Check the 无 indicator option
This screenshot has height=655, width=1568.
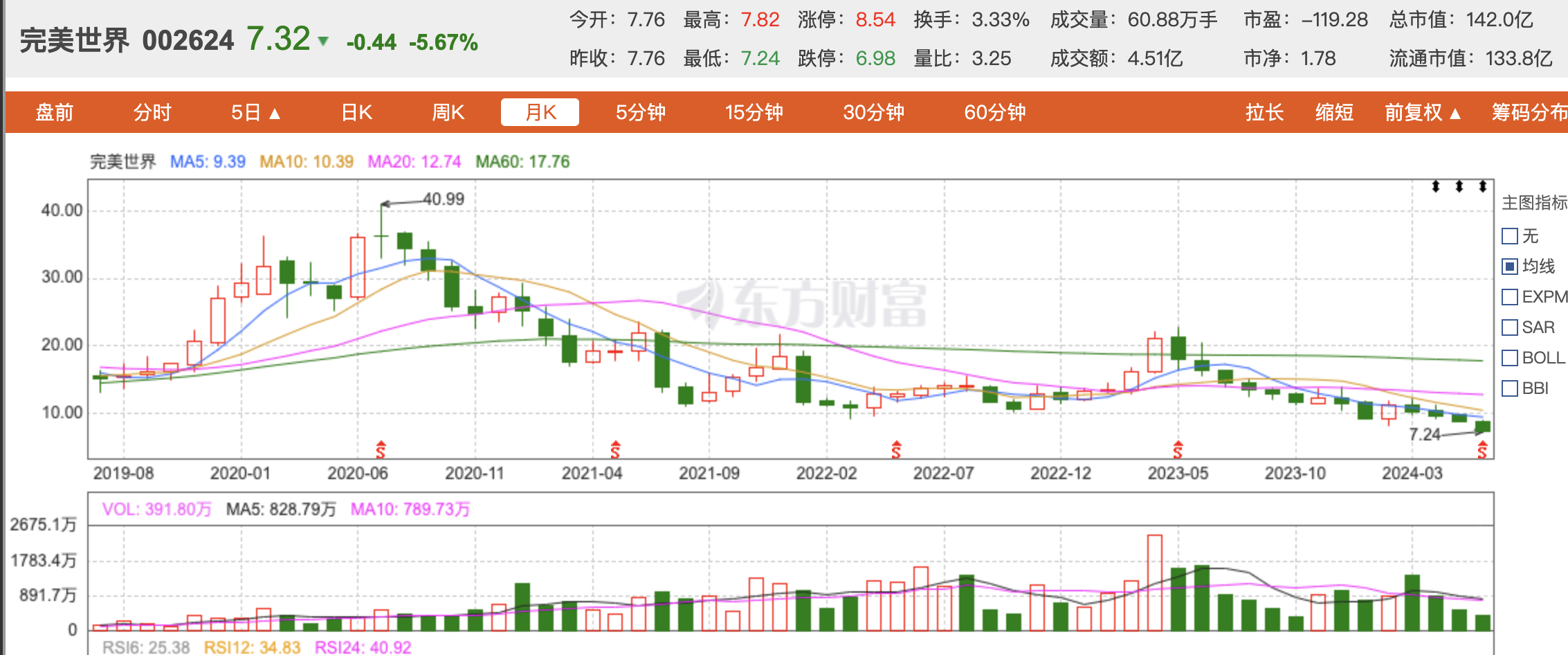1510,236
